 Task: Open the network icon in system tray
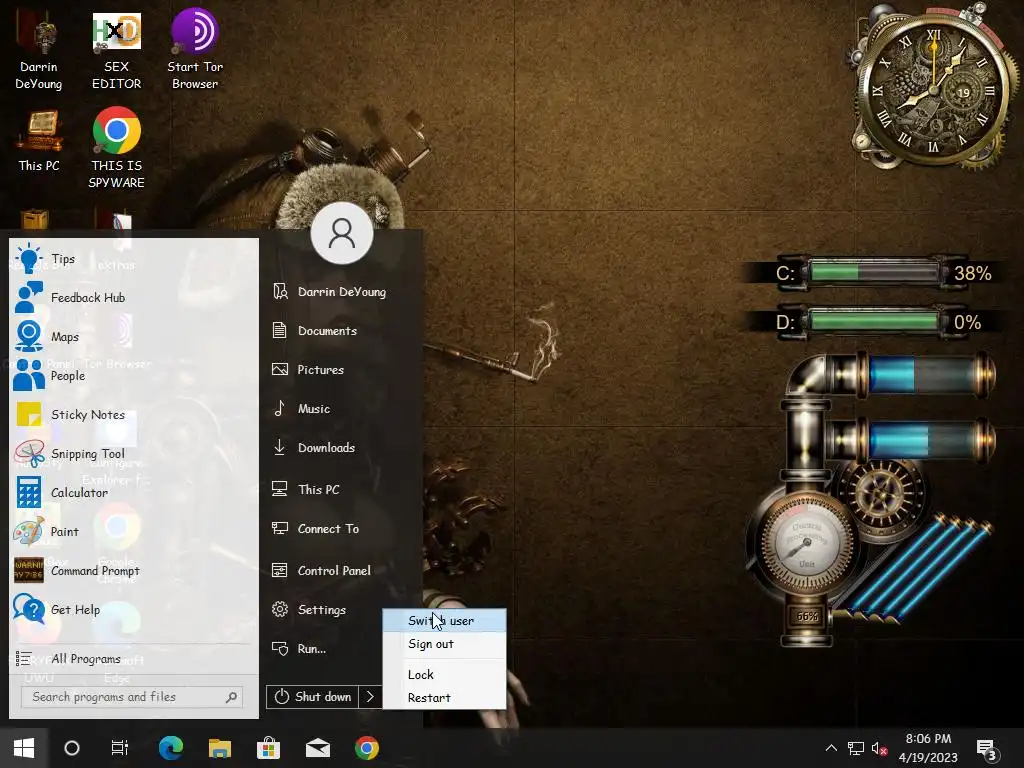click(856, 748)
